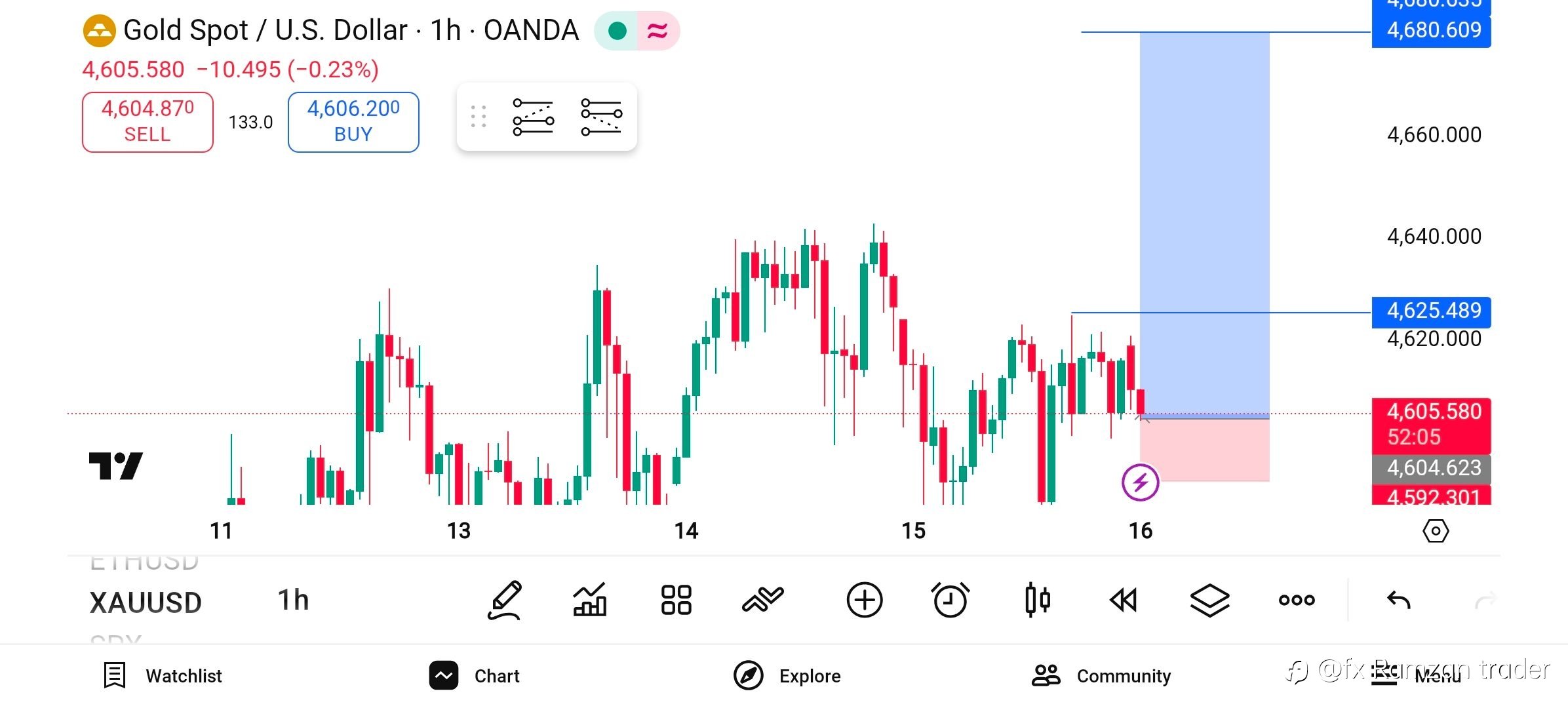Switch to the Watchlist tab

pos(163,676)
